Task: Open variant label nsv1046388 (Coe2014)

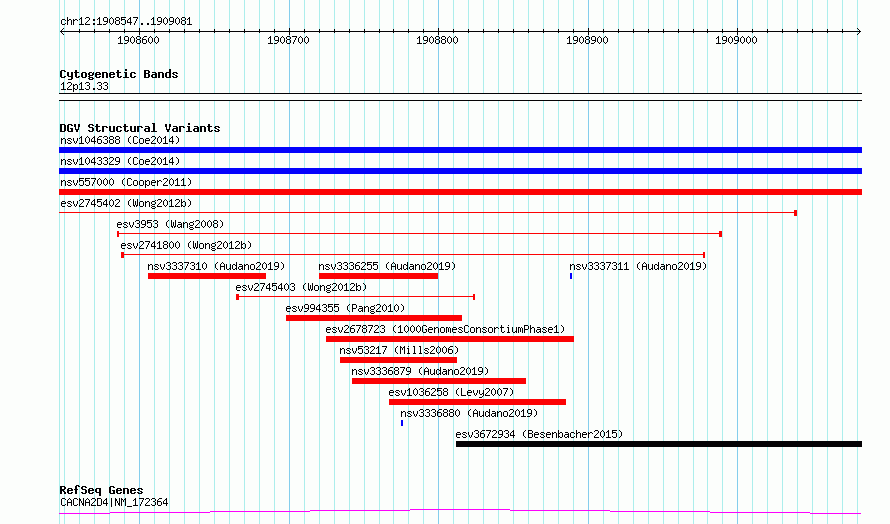Action: 120,140
